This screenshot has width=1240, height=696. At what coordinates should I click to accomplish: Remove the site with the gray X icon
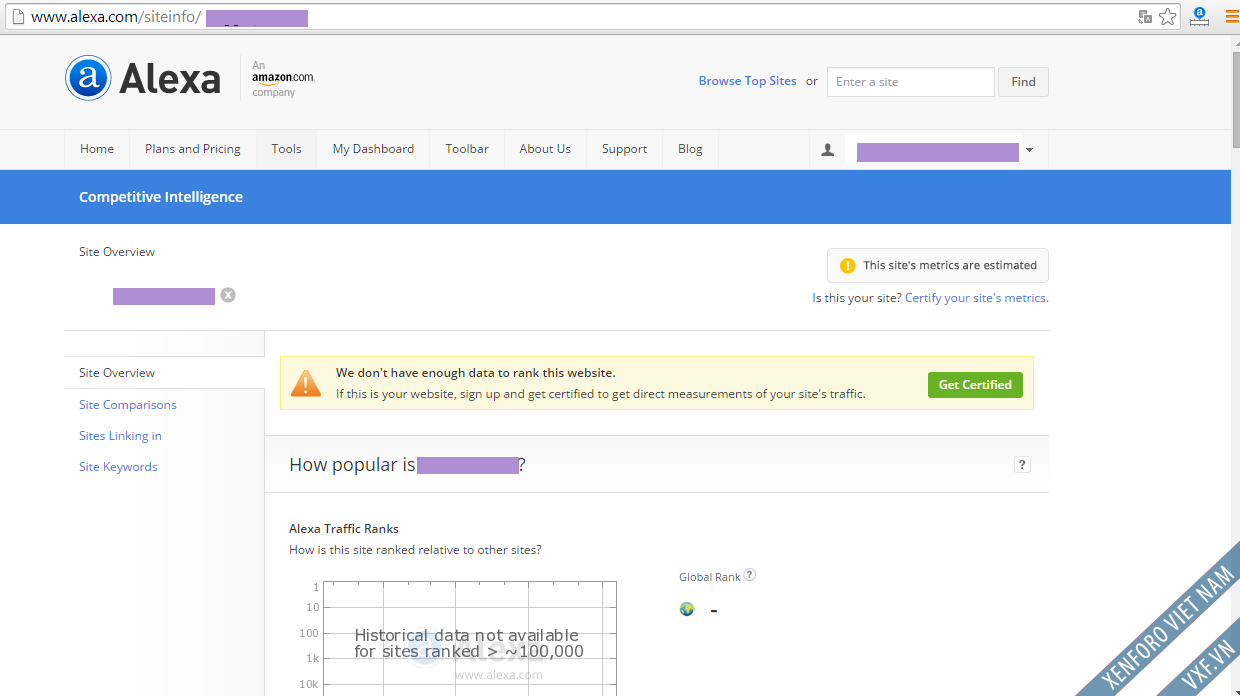pyautogui.click(x=228, y=295)
